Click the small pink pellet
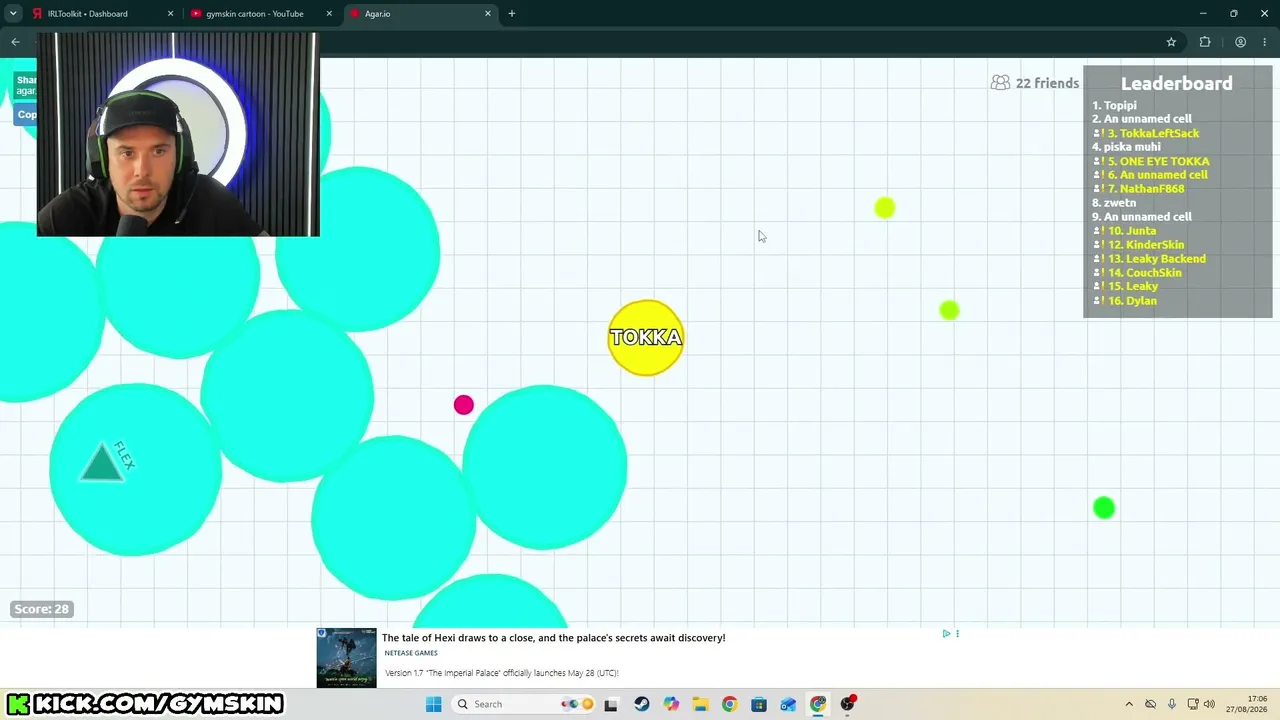This screenshot has width=1280, height=720. (463, 405)
